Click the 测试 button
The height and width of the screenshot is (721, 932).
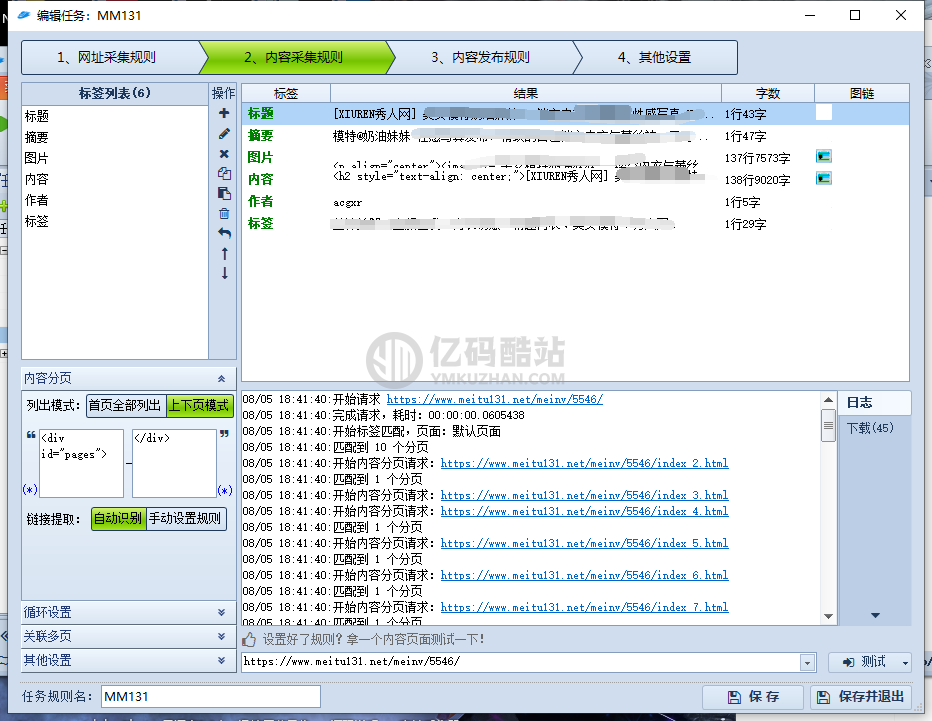[865, 662]
